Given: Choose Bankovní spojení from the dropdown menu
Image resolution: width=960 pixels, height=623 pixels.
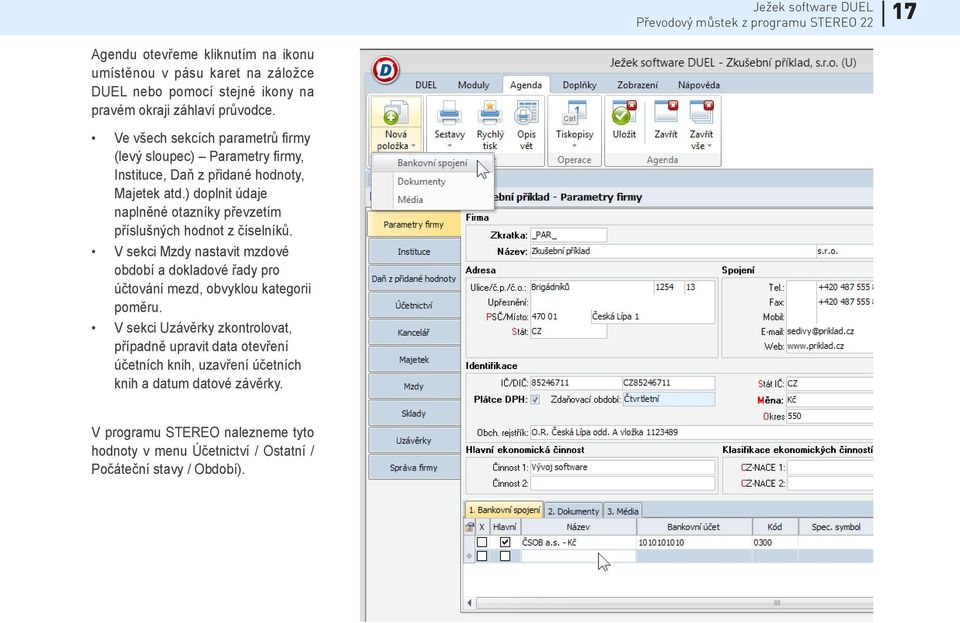Looking at the screenshot, I should [x=432, y=163].
